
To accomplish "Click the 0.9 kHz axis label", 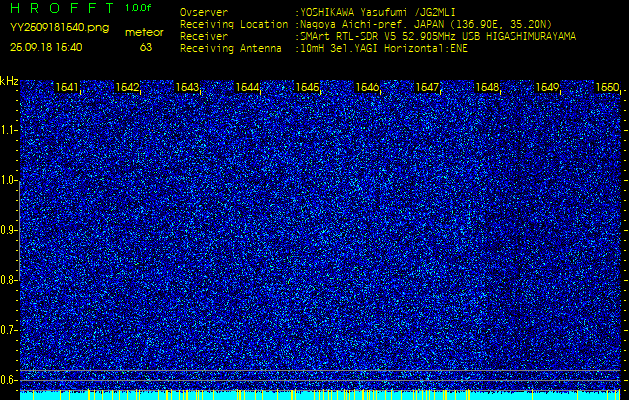I will click(x=8, y=230).
